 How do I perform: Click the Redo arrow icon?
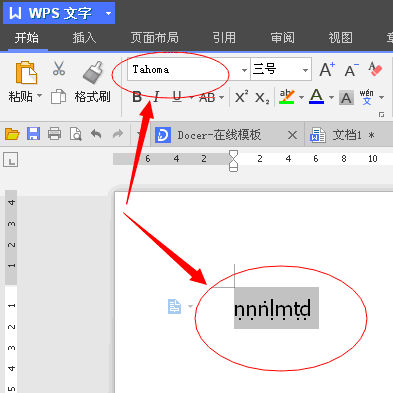pos(118,134)
